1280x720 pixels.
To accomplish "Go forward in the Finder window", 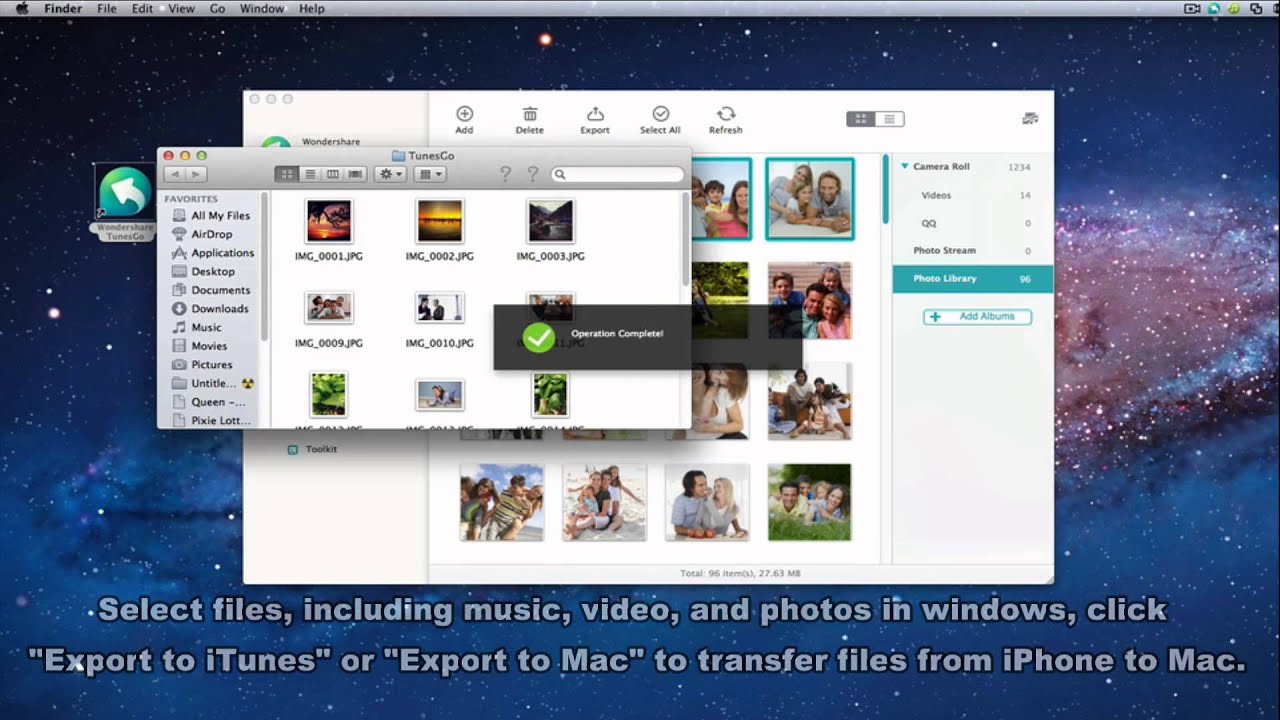I will tap(196, 174).
